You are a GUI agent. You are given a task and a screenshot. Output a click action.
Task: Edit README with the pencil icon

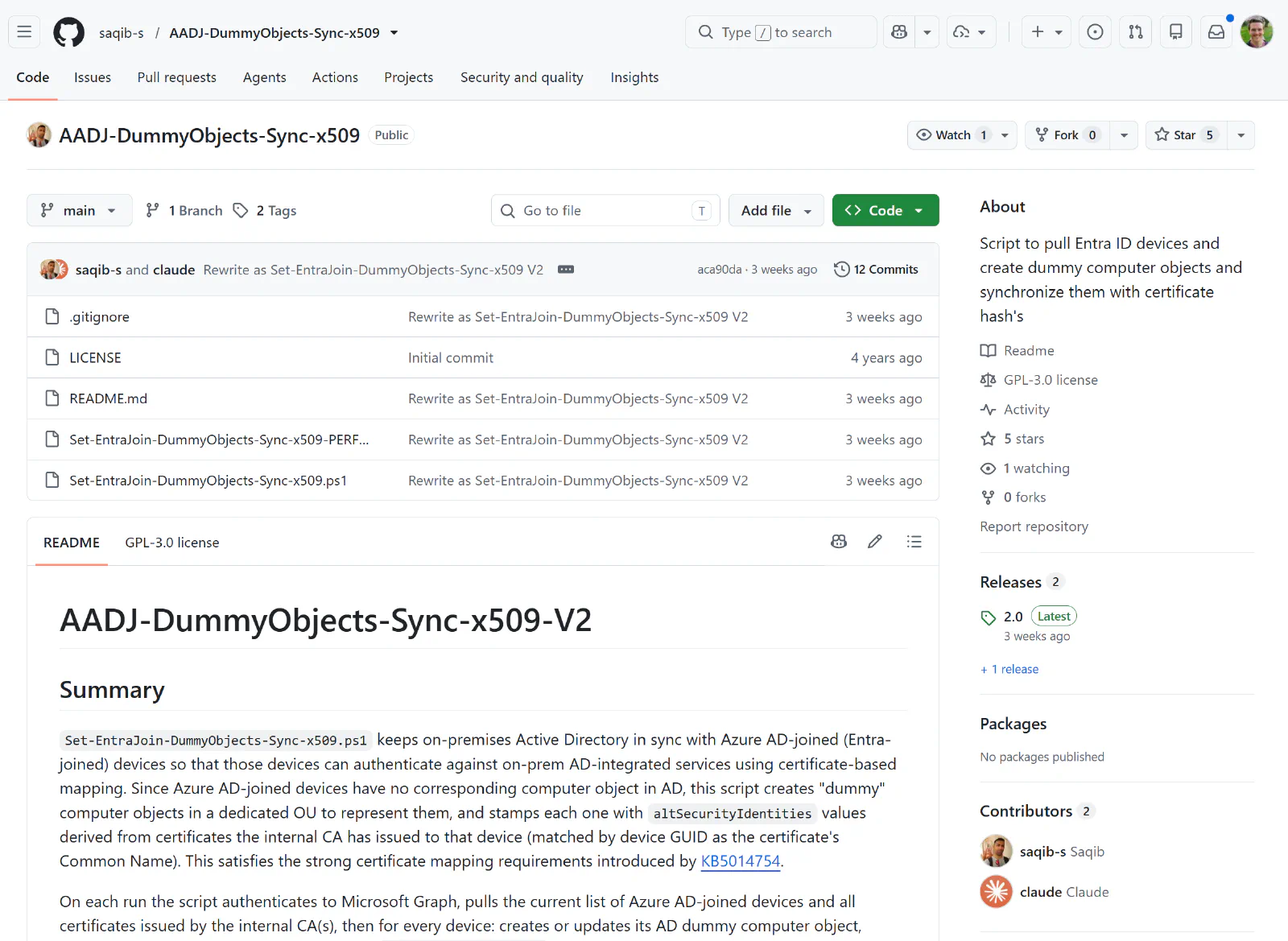[x=875, y=542]
